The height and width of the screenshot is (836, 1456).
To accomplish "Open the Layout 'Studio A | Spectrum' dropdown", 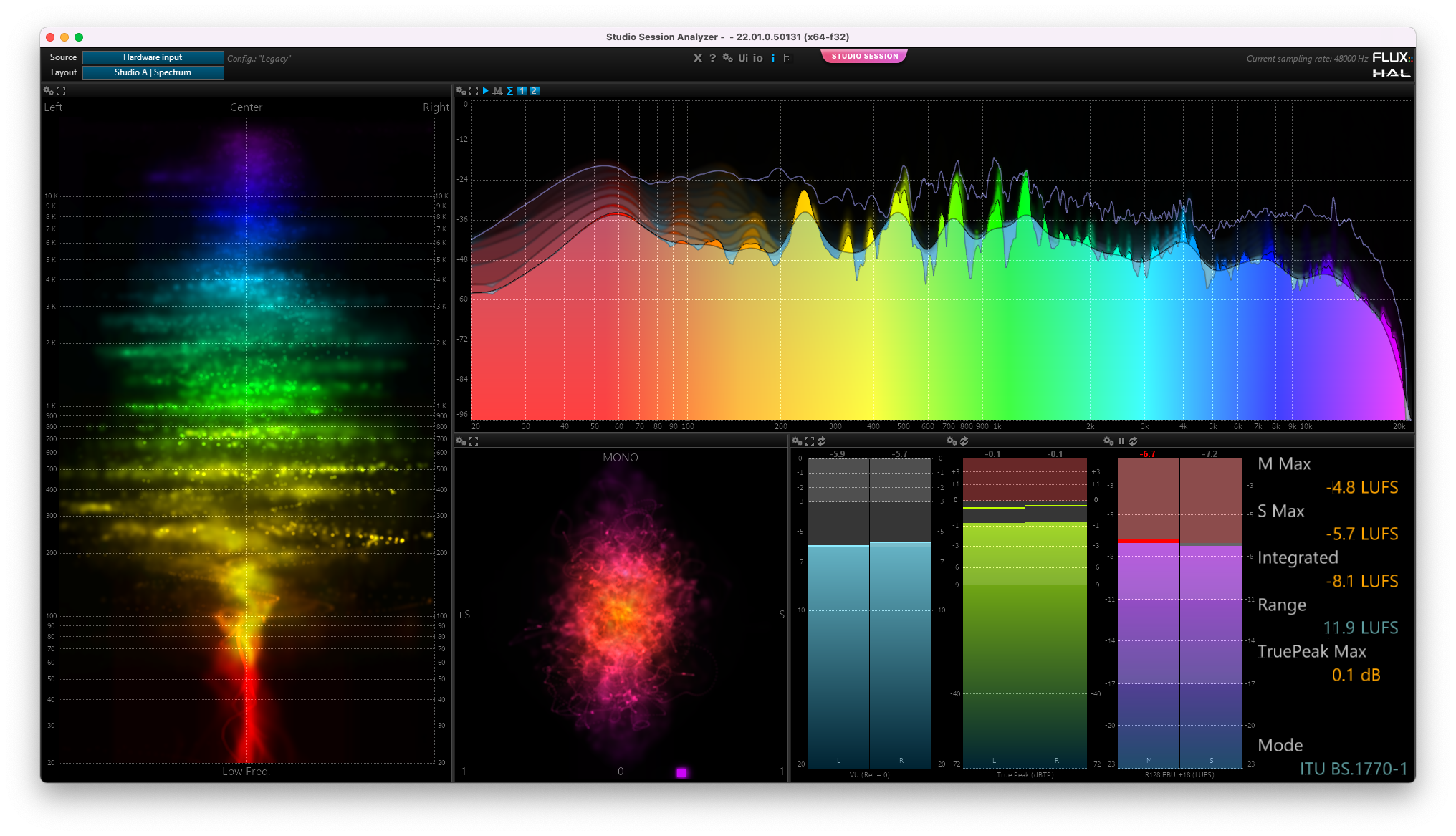I will tap(153, 72).
